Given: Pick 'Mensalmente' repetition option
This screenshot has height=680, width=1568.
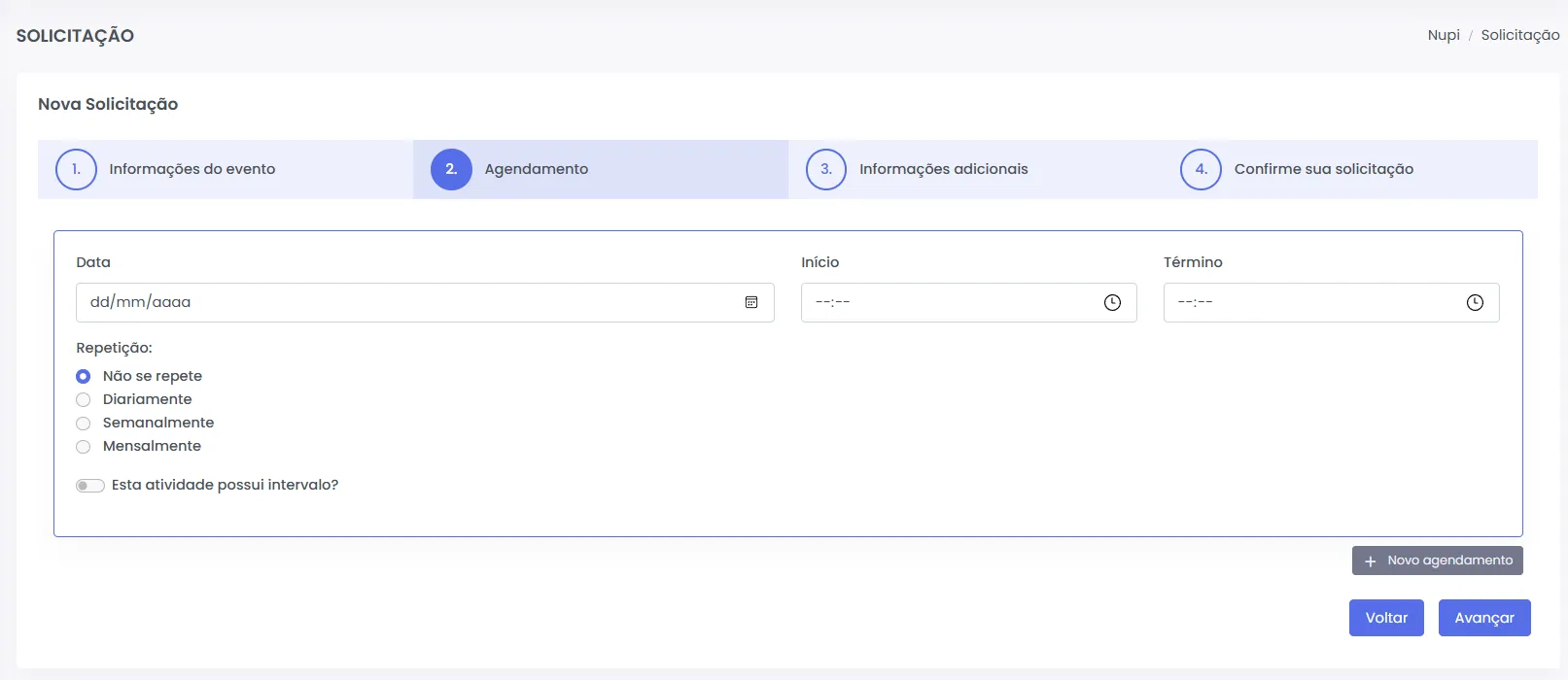Looking at the screenshot, I should pos(84,446).
